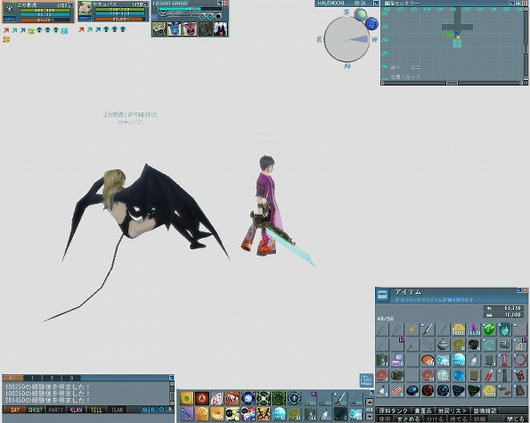Select the red firecracker item
The image size is (530, 423).
coord(489,375)
